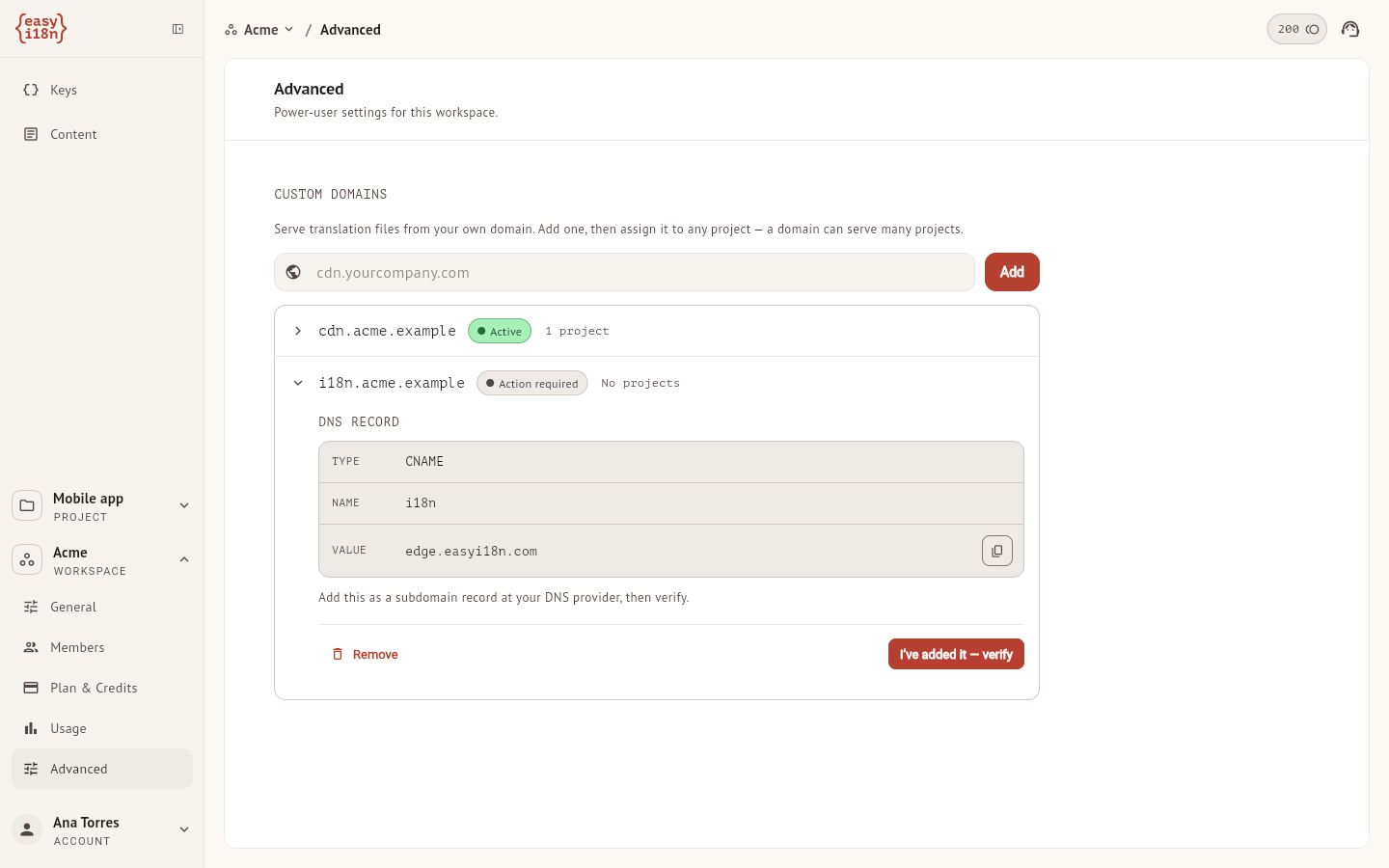Click the Advanced tune icon

click(x=31, y=769)
